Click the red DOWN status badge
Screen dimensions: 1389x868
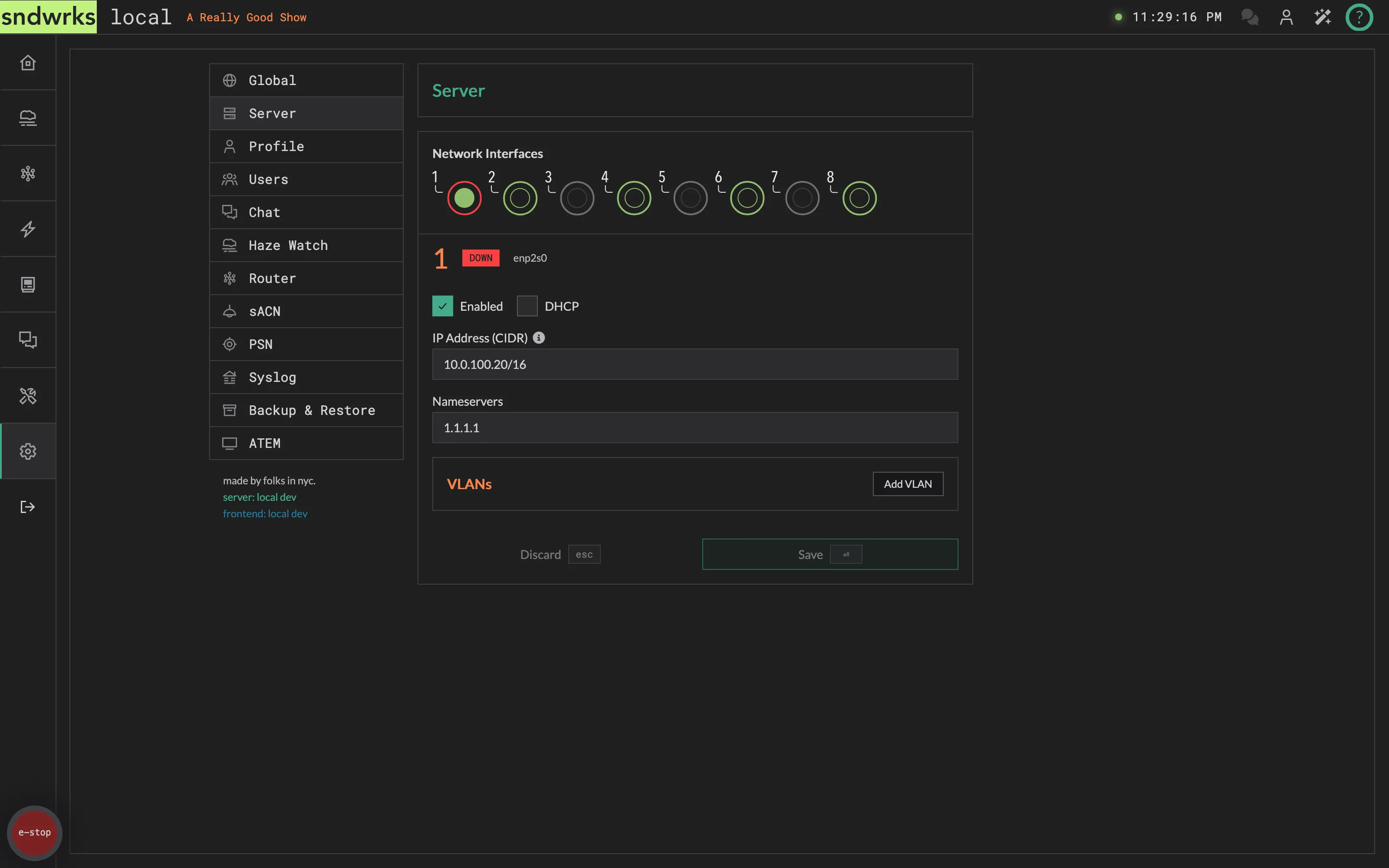pos(481,258)
